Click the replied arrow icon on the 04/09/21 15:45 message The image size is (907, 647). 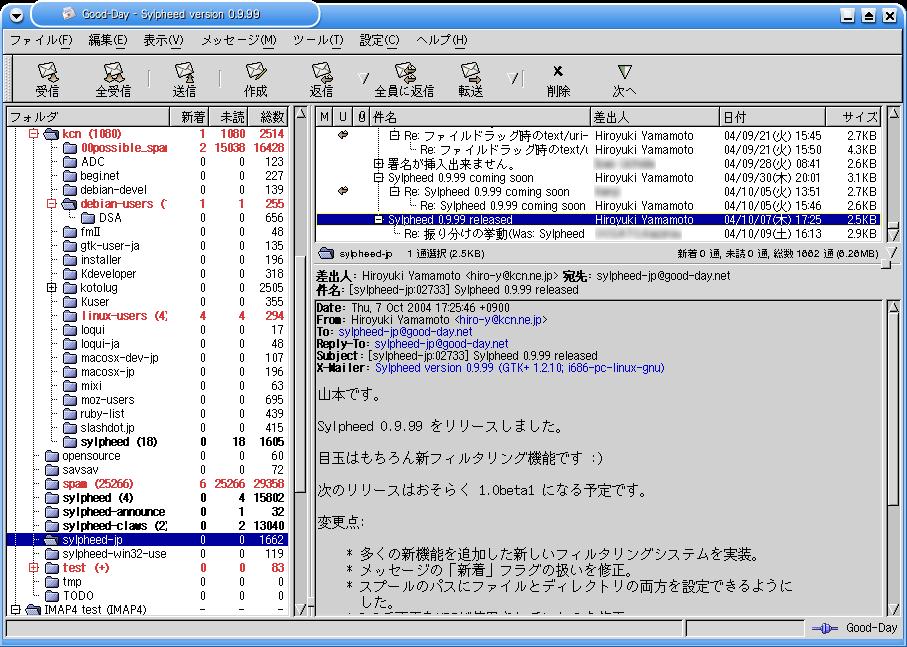(x=342, y=135)
